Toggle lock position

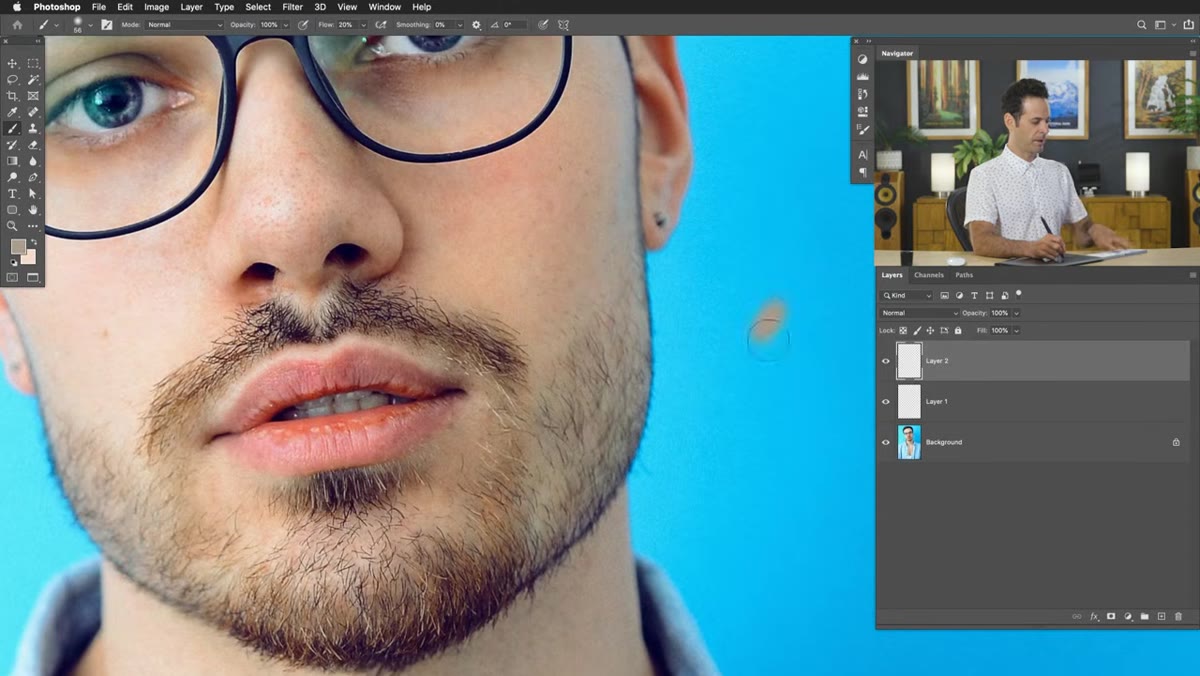click(x=930, y=330)
